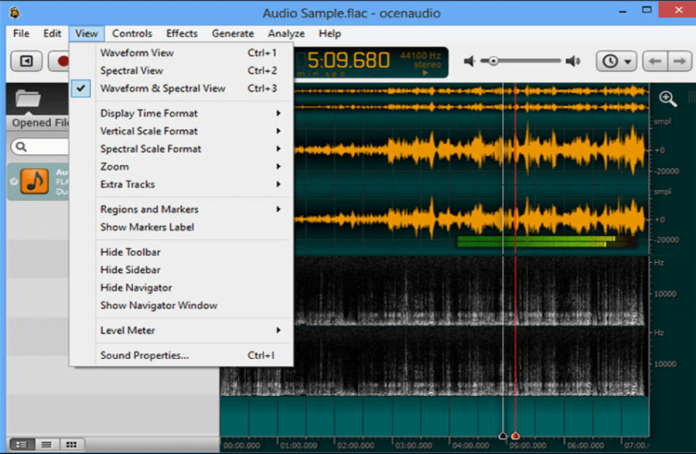This screenshot has width=696, height=454.
Task: Enable Waveform View only
Action: [136, 53]
